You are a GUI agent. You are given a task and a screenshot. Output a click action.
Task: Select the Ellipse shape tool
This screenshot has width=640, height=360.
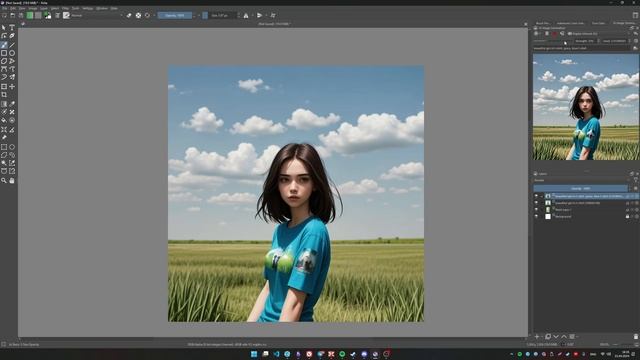pyautogui.click(x=12, y=53)
